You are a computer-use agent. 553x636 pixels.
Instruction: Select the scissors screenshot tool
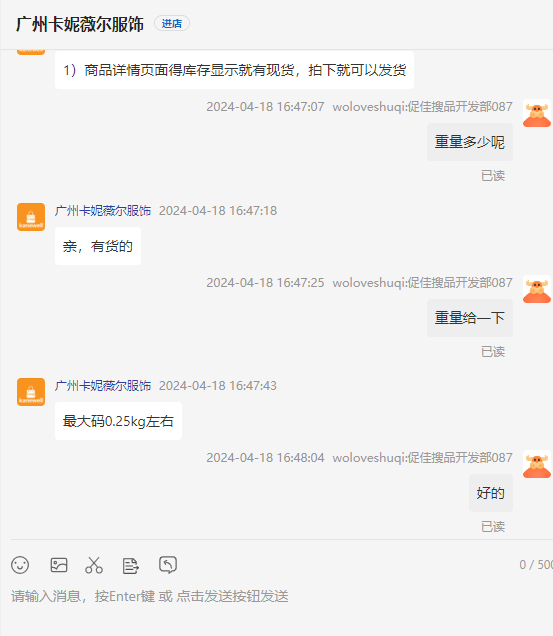(94, 565)
